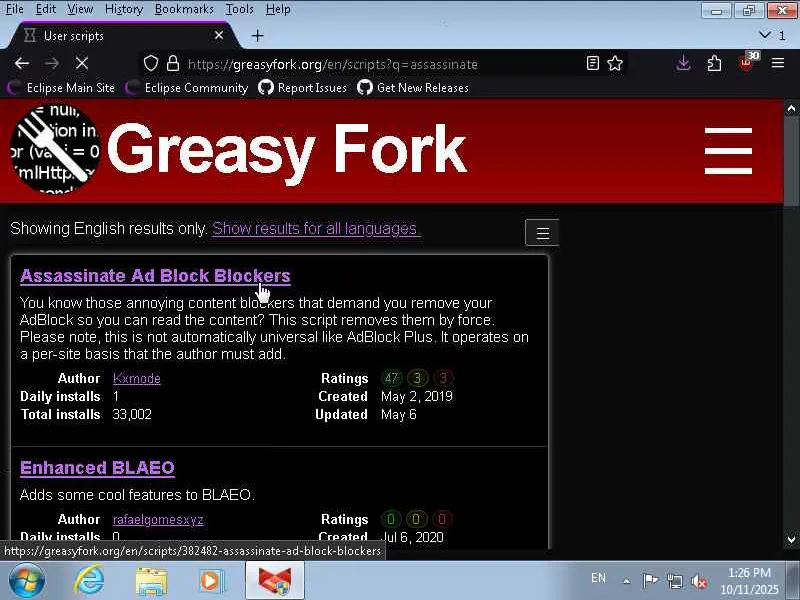Open Eclipse Main Site bookmark
The width and height of the screenshot is (800, 600).
point(61,88)
